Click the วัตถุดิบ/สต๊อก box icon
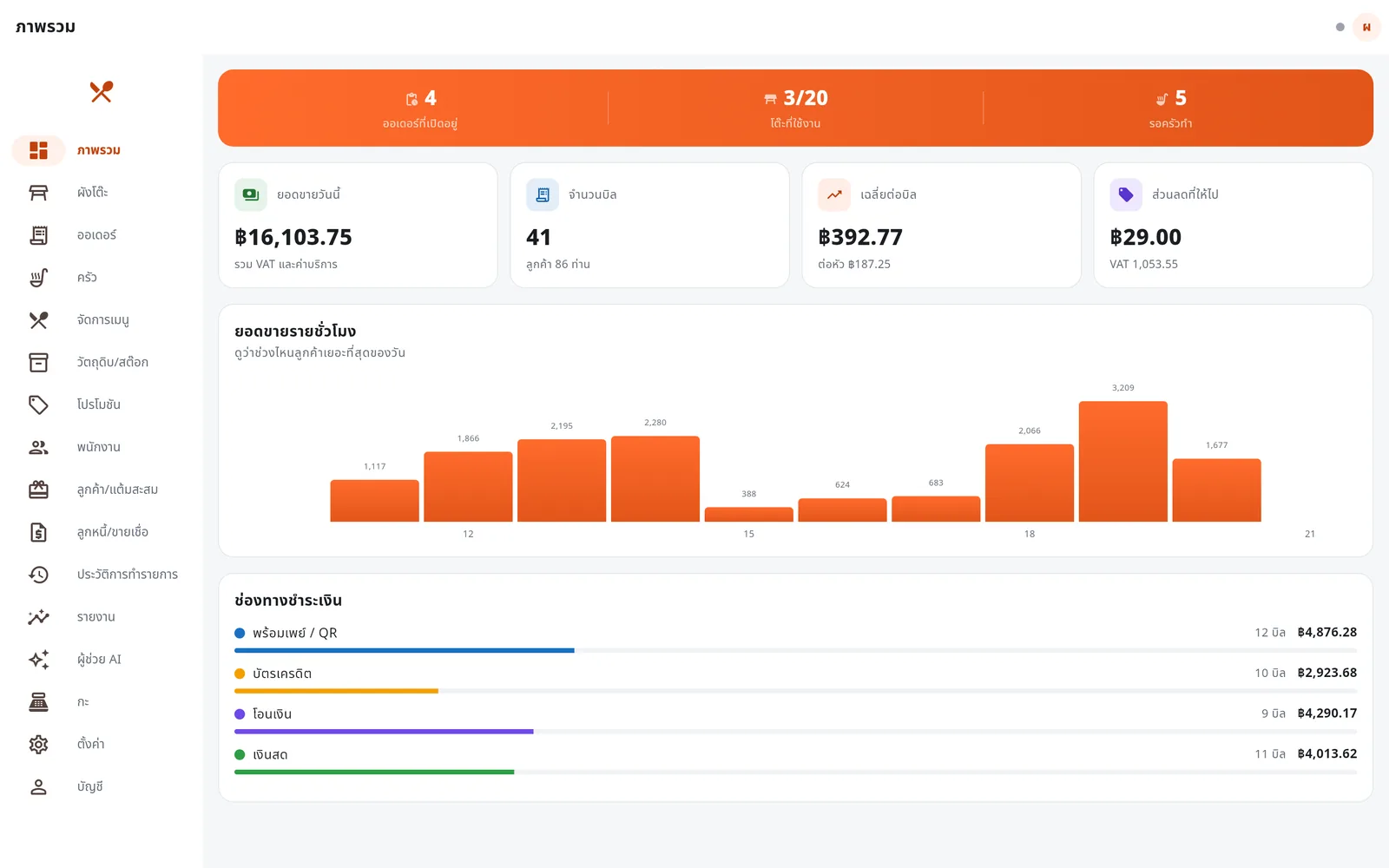Screen dimensions: 1389x868 tap(38, 362)
